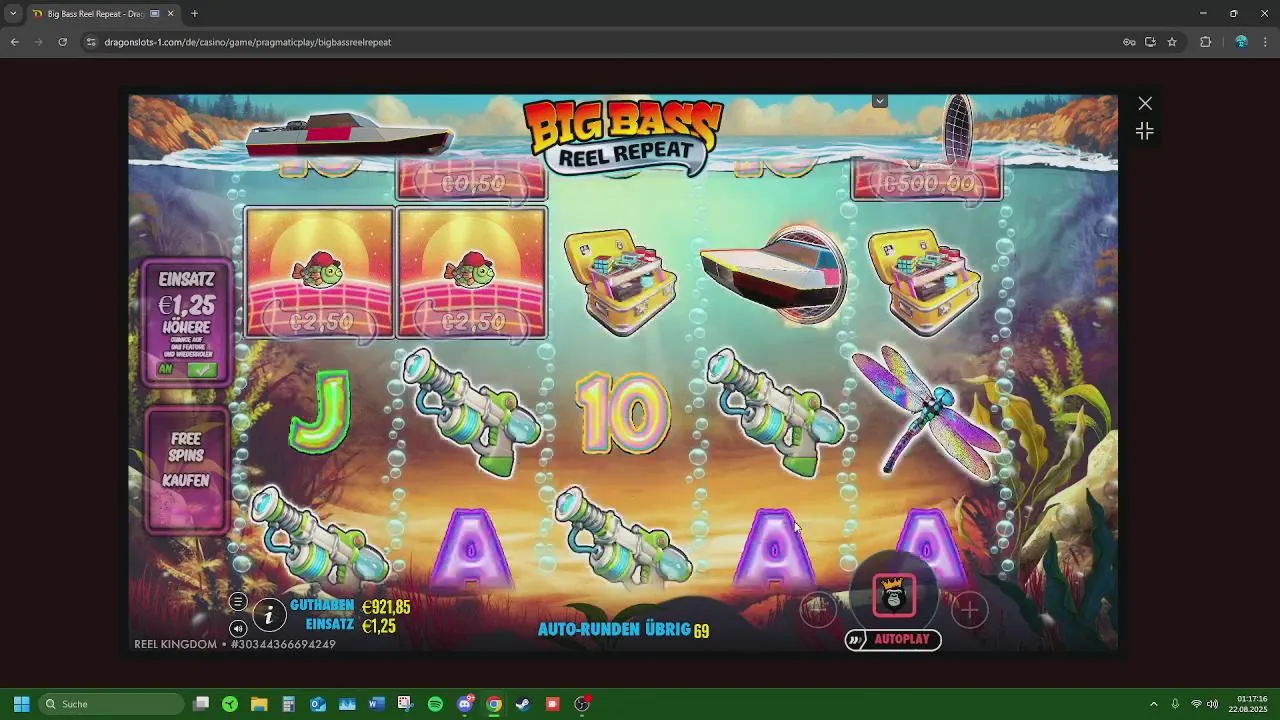
Task: Click the €500,00 fish value
Action: coord(926,183)
